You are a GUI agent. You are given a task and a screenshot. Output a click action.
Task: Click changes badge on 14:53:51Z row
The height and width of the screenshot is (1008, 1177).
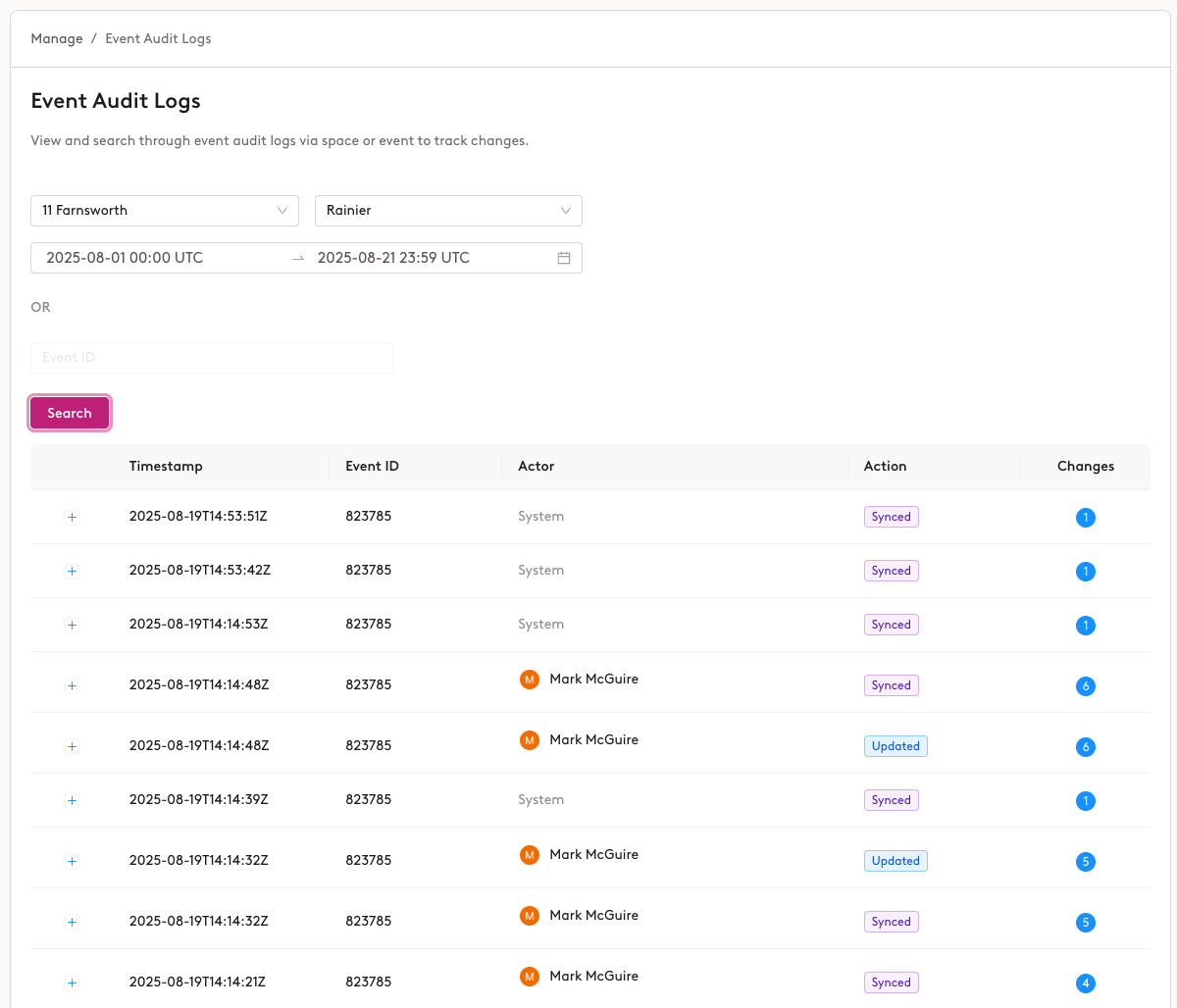pos(1085,518)
